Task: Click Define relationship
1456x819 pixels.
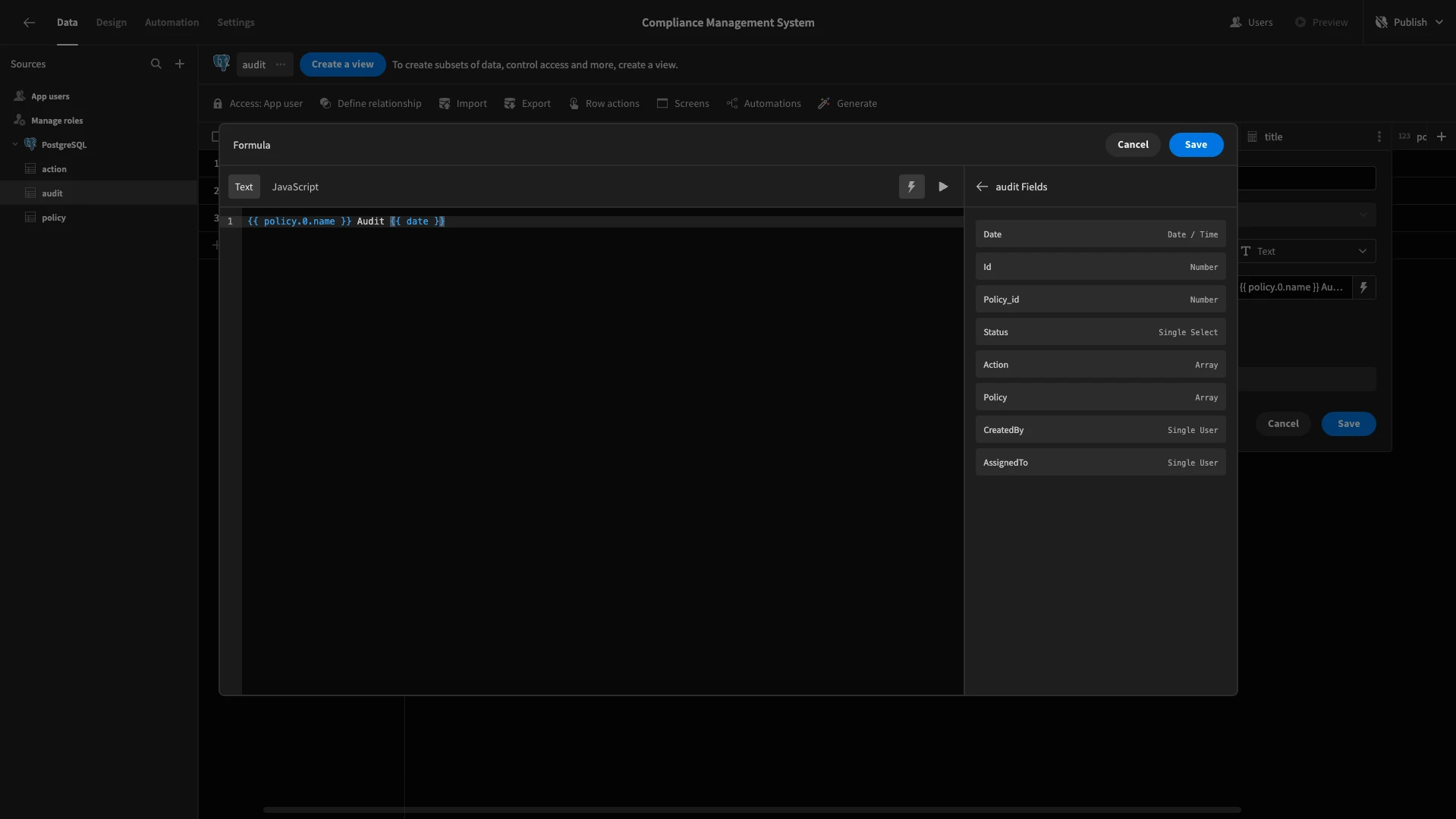Action: (370, 104)
